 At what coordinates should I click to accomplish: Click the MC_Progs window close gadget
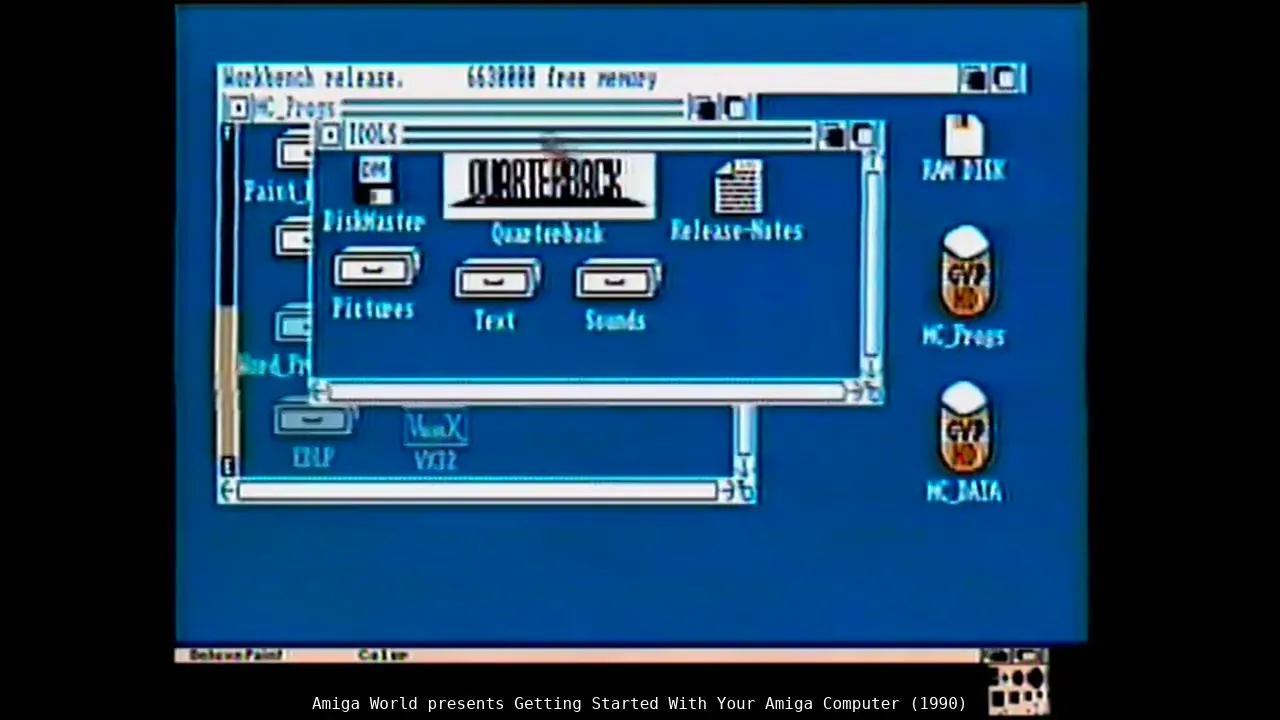coord(237,107)
